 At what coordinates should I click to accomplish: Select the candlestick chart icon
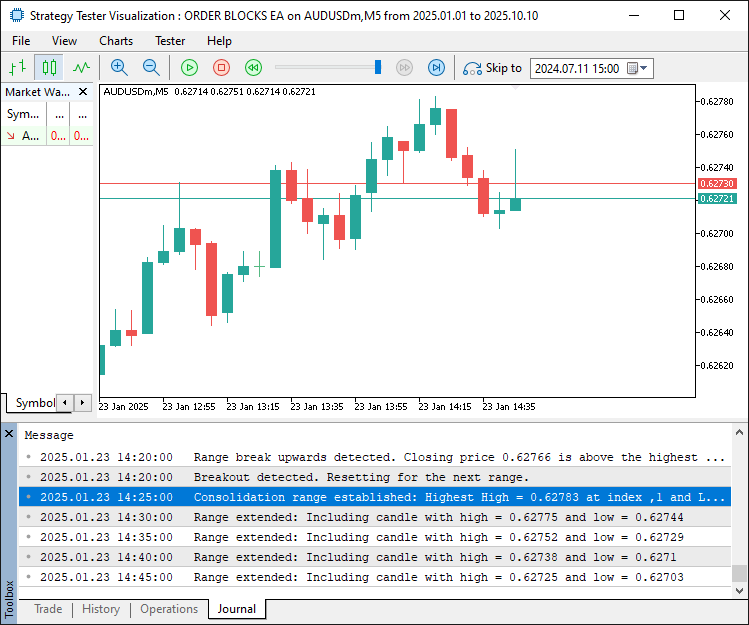click(x=49, y=68)
